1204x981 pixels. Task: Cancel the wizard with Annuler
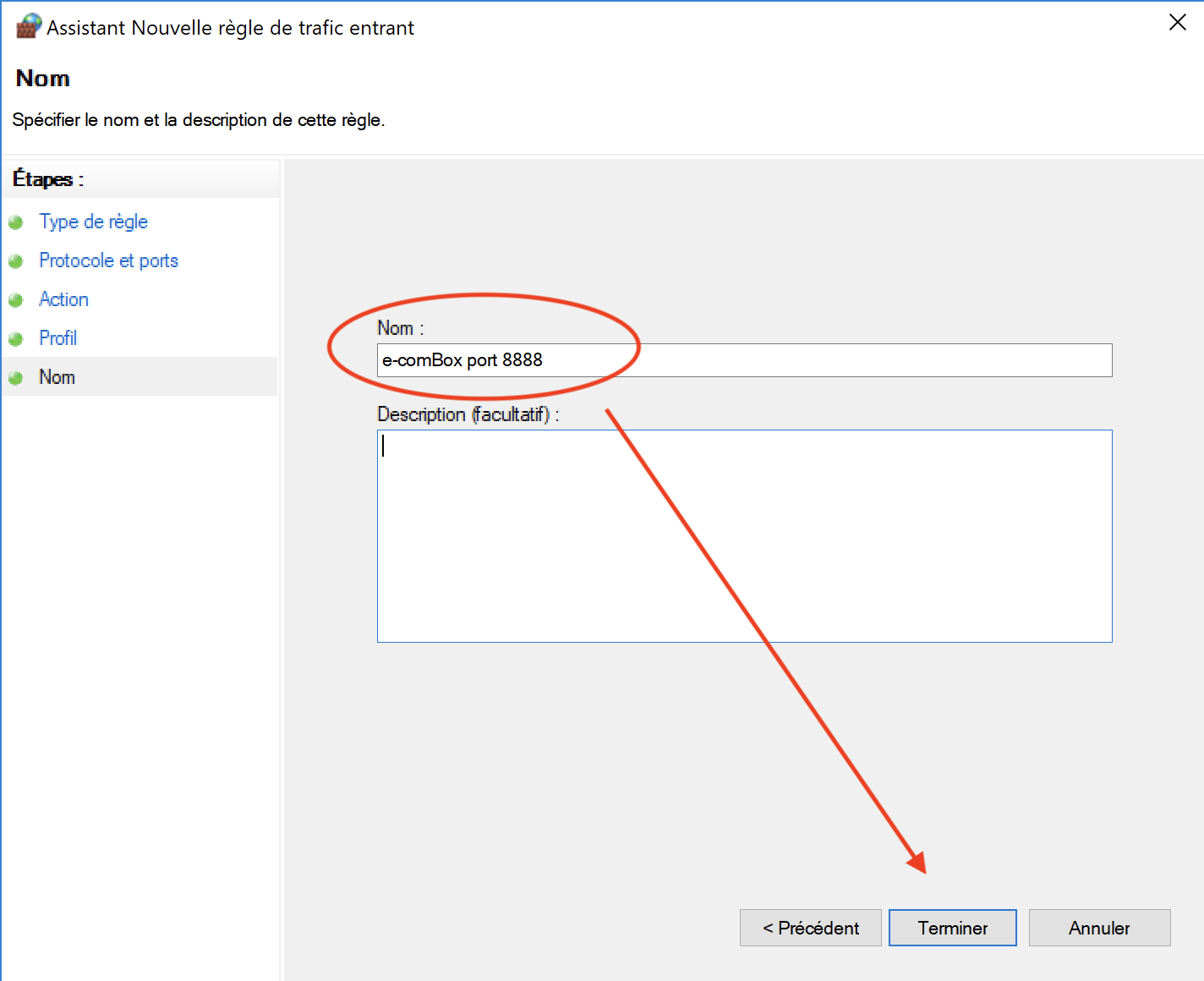(1099, 928)
